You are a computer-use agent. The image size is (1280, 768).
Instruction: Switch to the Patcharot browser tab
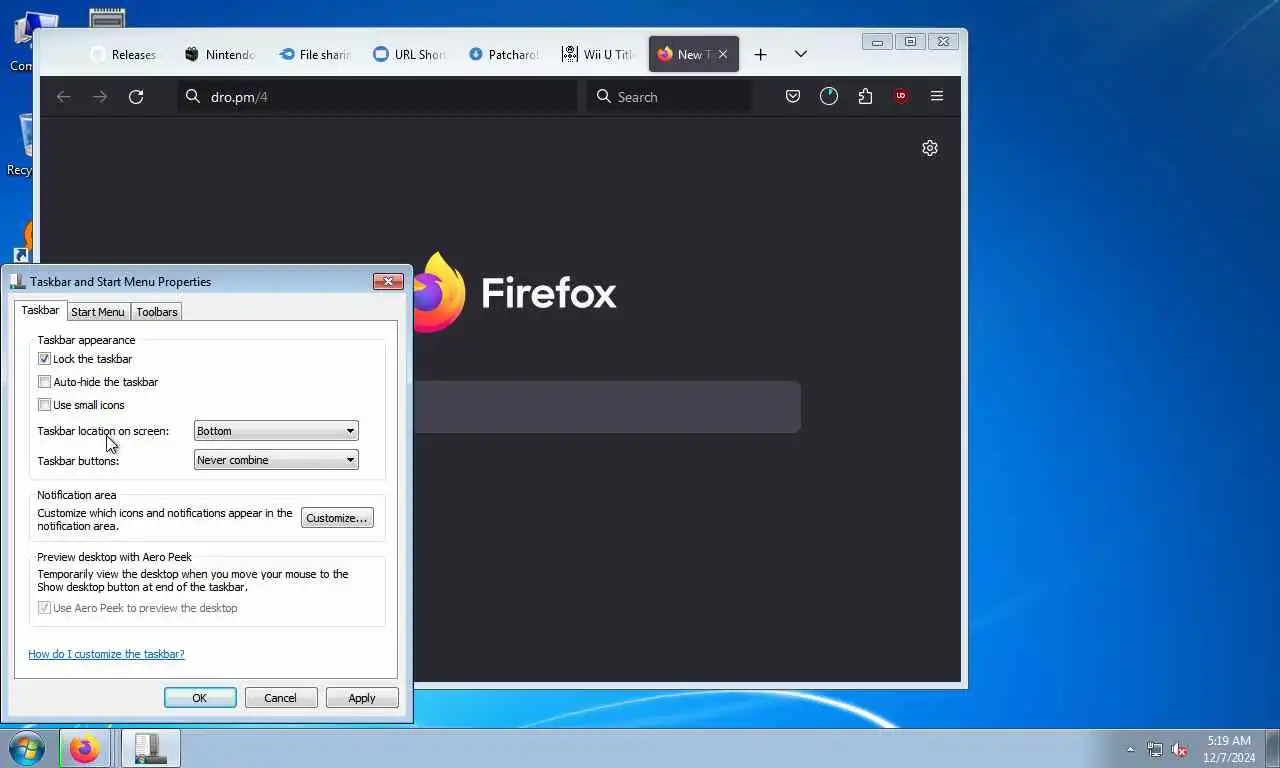(x=502, y=54)
